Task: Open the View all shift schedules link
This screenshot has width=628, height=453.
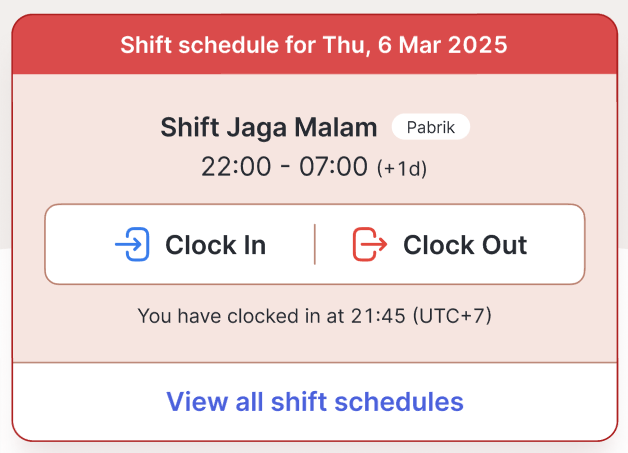Action: 314,402
